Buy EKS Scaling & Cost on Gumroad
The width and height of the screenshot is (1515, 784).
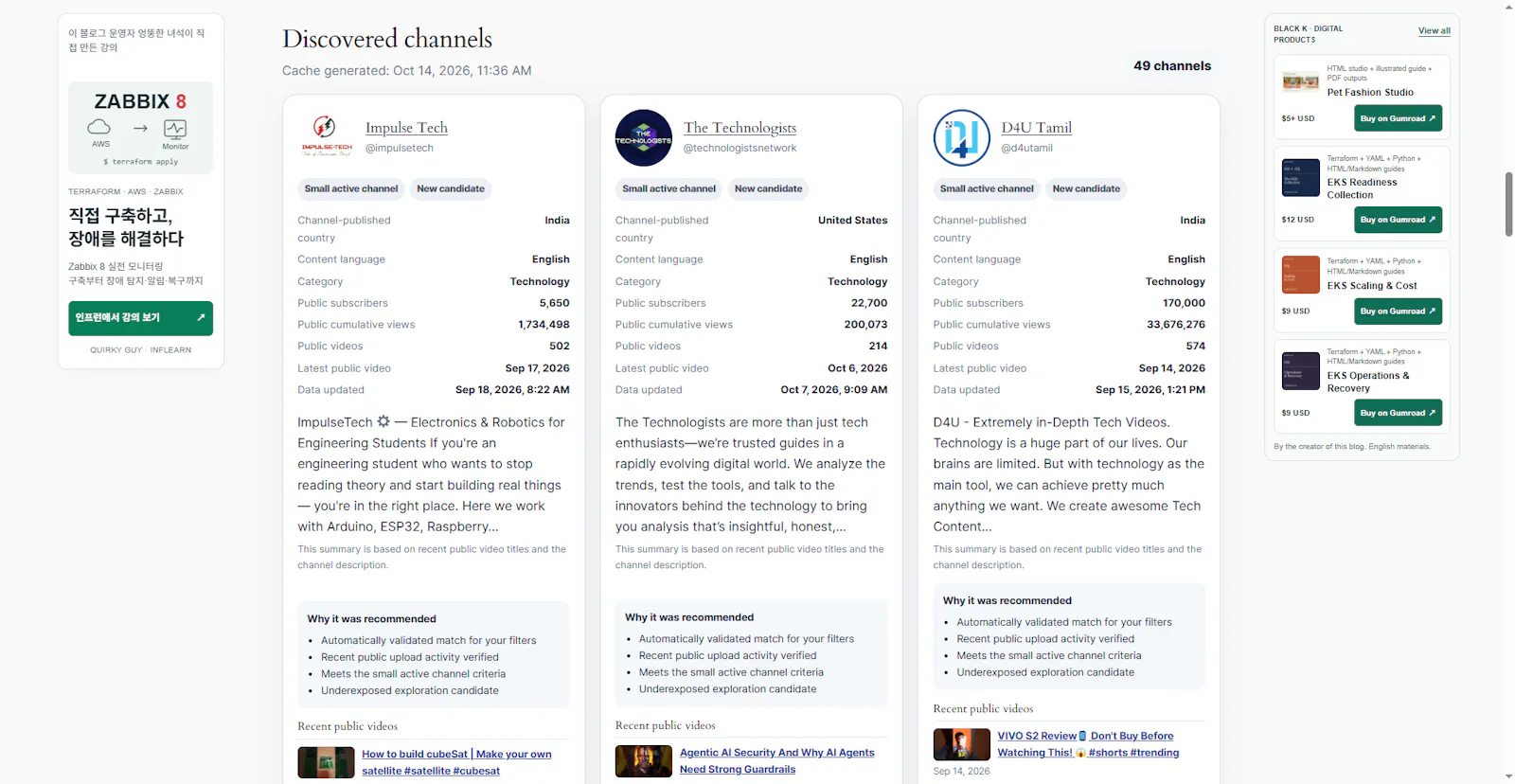point(1398,312)
